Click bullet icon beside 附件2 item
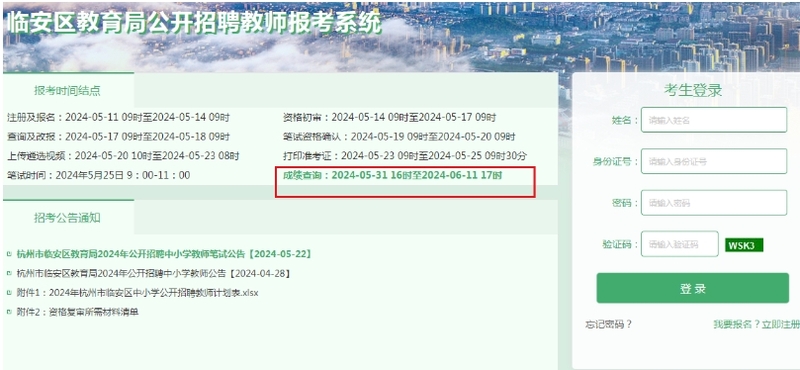Viewport: 800px width, 370px height. (9, 312)
